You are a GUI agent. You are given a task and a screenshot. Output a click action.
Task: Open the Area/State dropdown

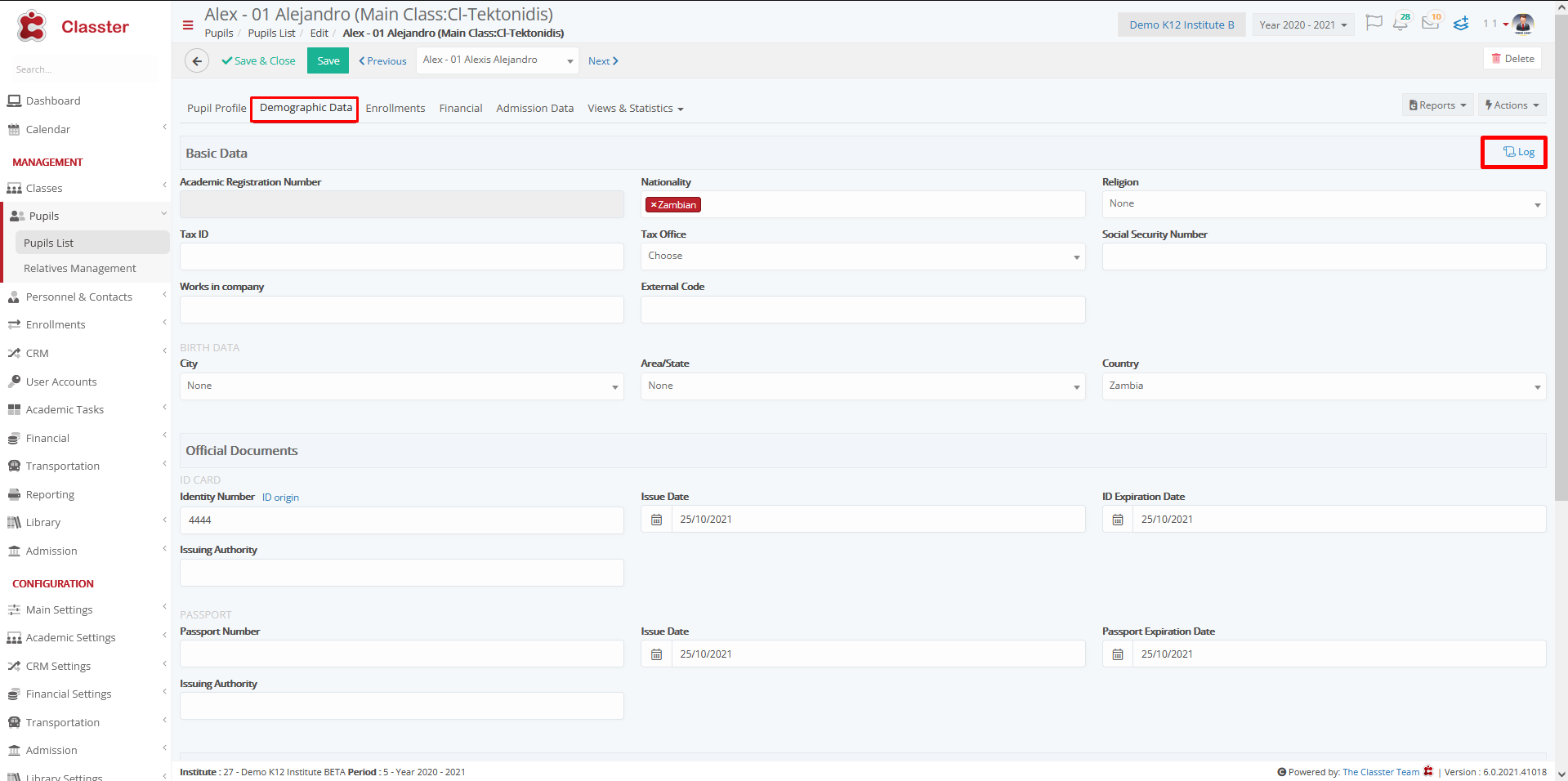click(863, 386)
